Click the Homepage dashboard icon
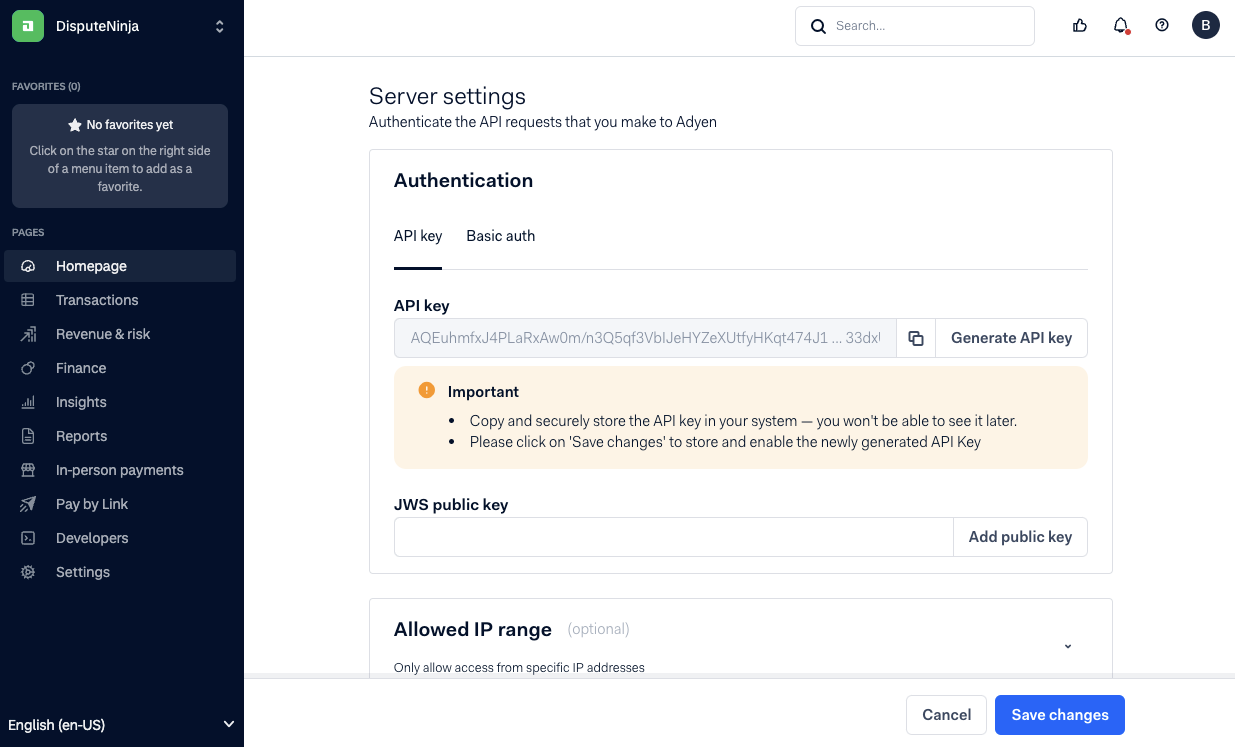This screenshot has height=747, width=1235. coord(28,266)
